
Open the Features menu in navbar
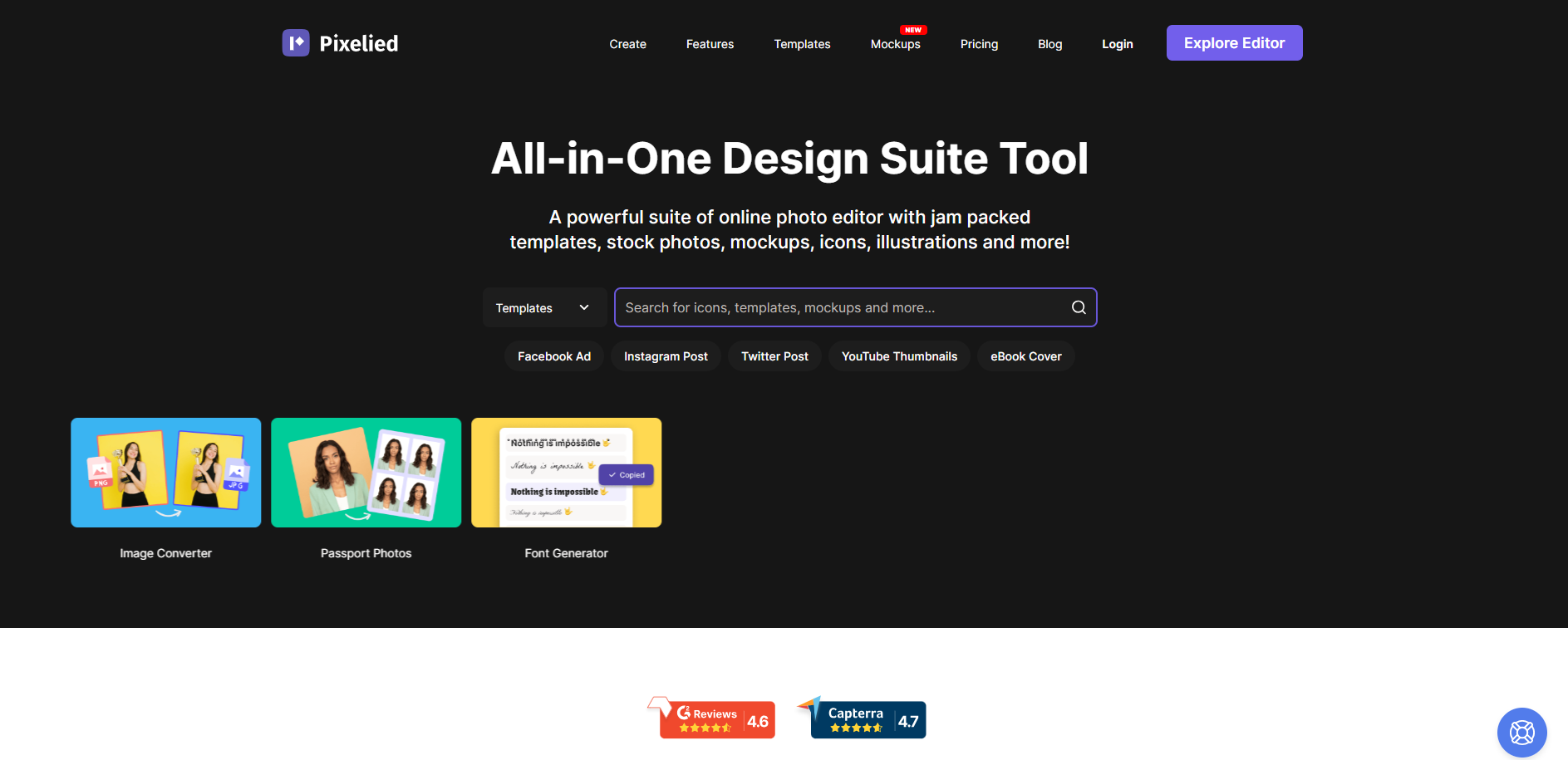710,44
